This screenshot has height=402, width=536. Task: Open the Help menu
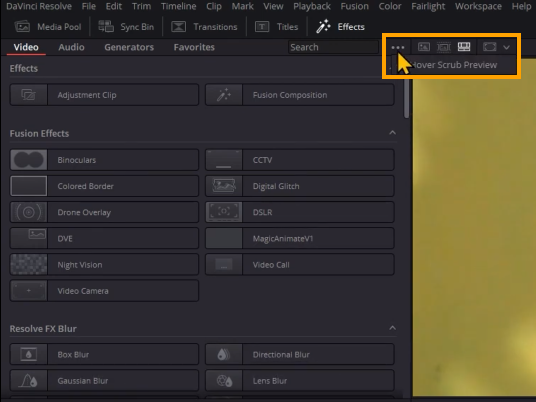[521, 6]
